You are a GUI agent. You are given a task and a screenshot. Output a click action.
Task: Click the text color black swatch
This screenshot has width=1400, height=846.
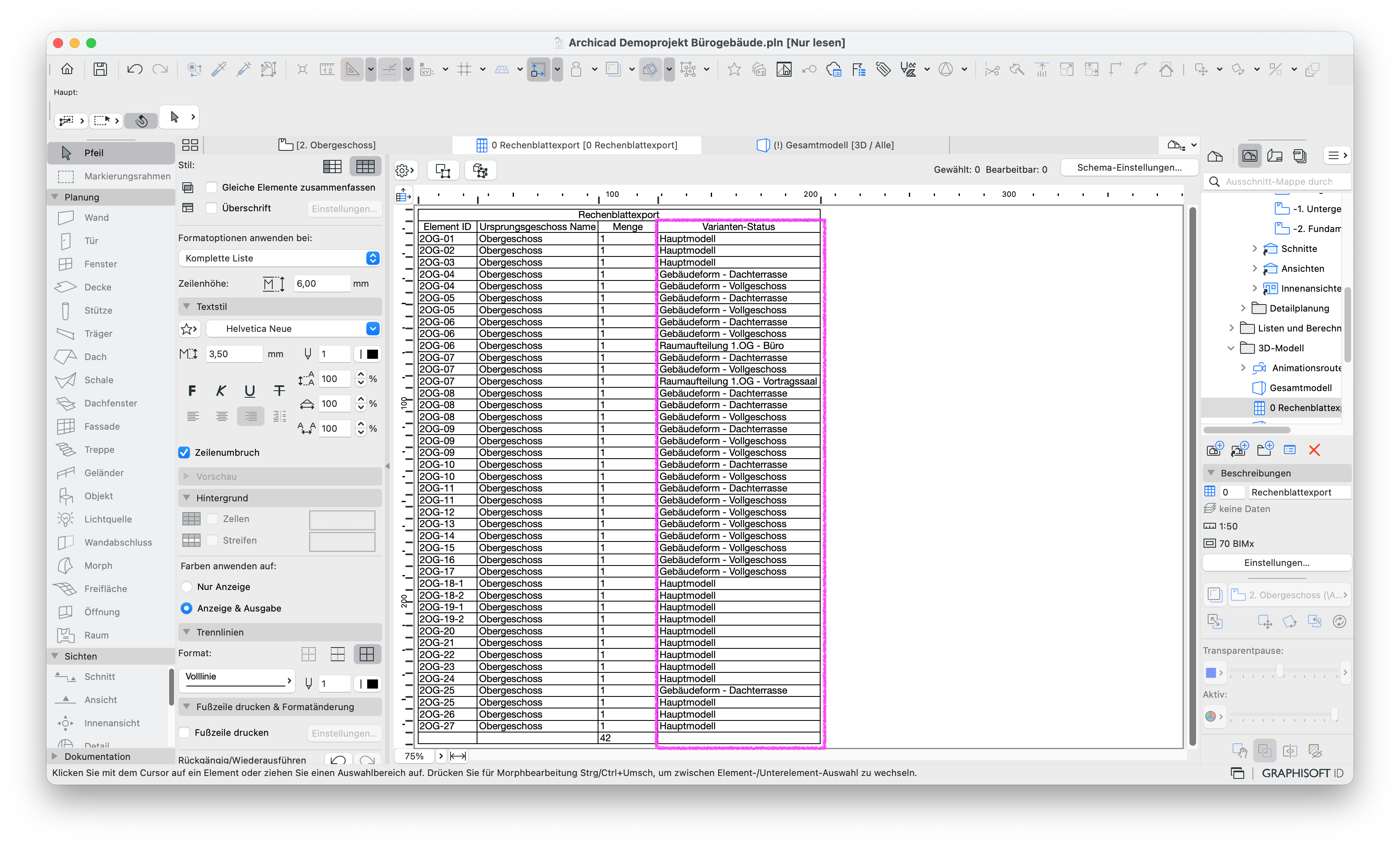(x=372, y=355)
